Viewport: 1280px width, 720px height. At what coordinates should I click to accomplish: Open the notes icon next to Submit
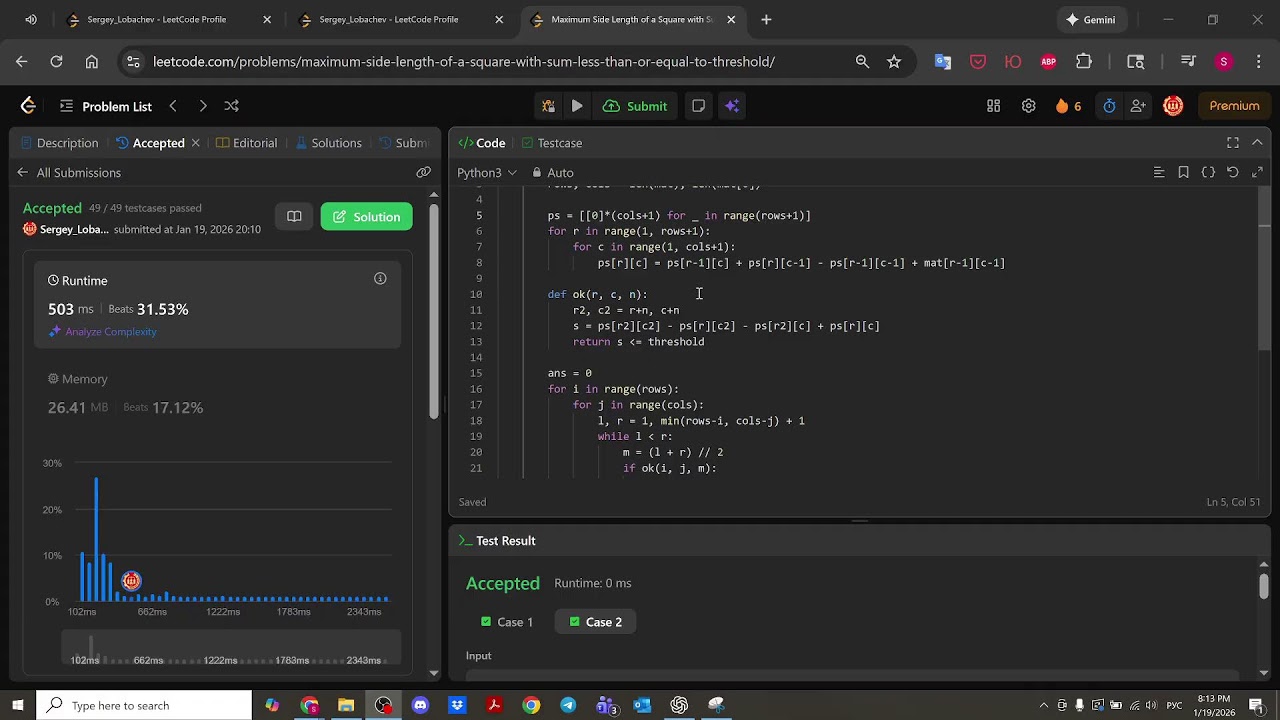pyautogui.click(x=699, y=106)
